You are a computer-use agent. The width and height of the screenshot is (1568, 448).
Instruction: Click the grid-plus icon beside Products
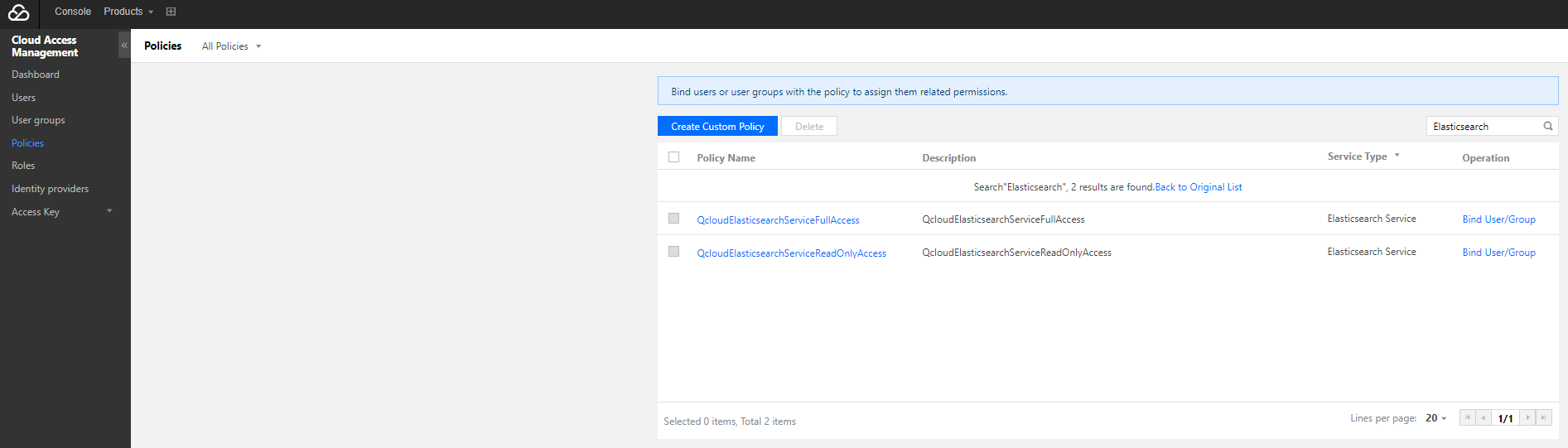171,12
